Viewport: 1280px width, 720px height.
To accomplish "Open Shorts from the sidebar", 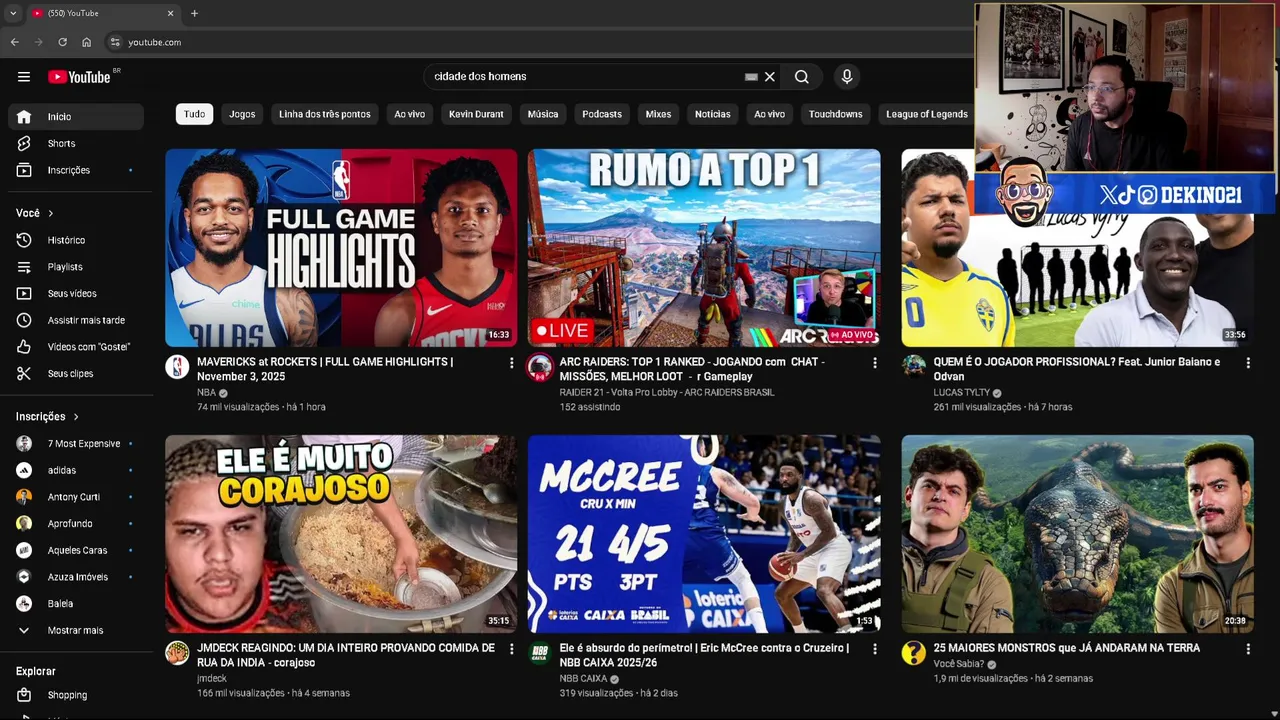I will pos(76,144).
